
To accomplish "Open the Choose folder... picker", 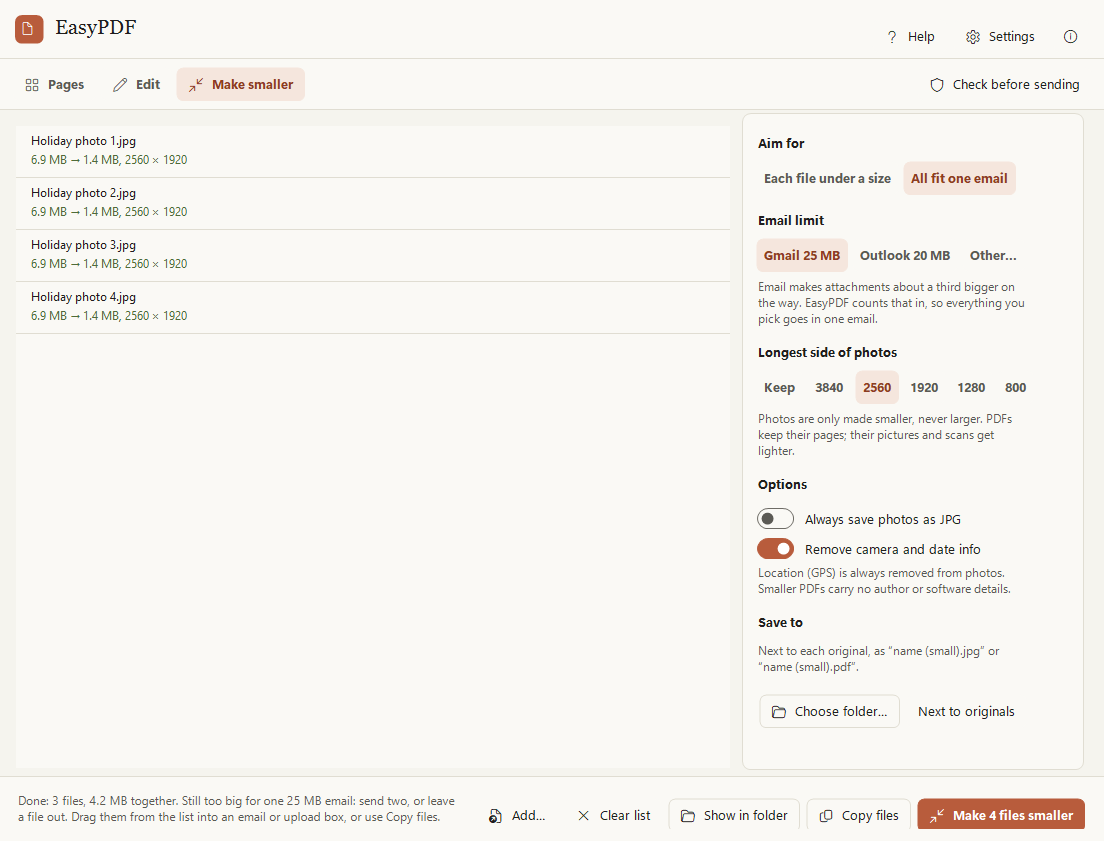I will click(x=829, y=711).
